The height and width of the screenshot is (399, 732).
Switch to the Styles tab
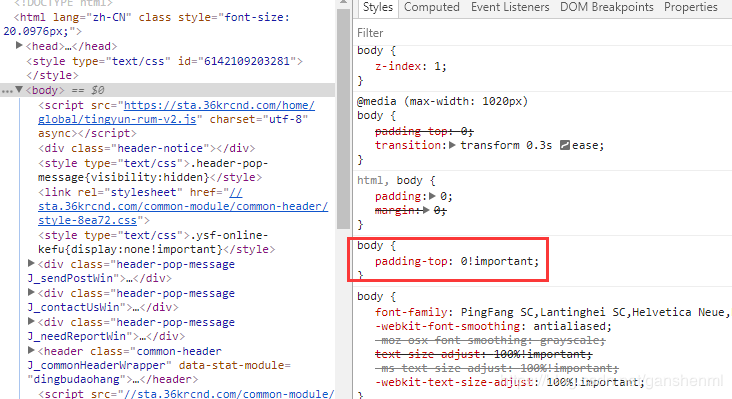click(x=378, y=7)
